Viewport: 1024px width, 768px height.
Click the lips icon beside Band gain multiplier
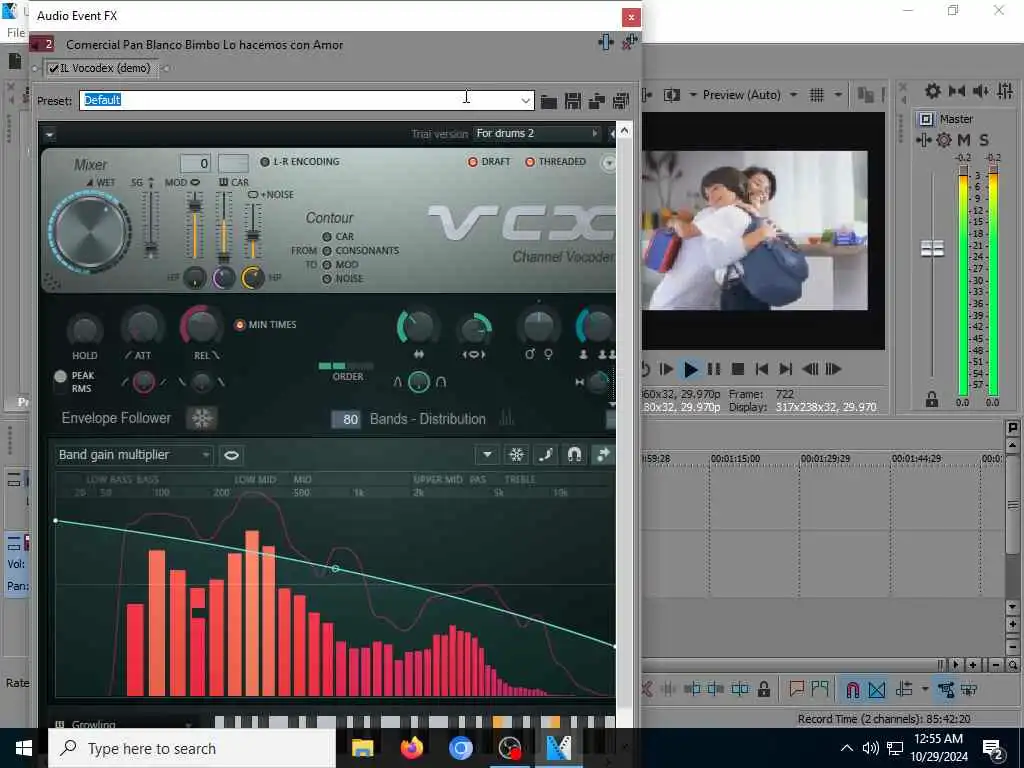(x=231, y=455)
